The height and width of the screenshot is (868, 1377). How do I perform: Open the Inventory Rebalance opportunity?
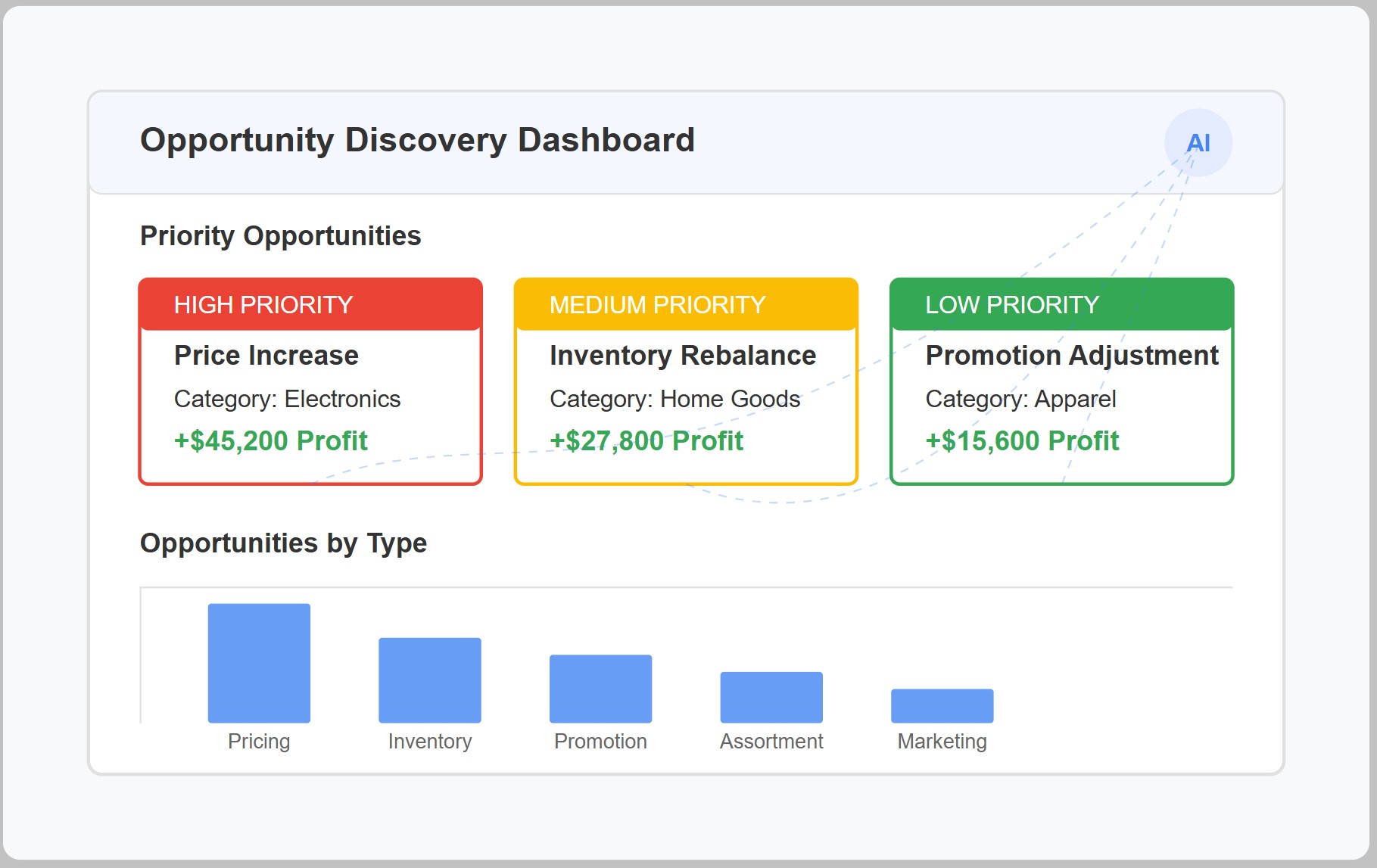(683, 355)
